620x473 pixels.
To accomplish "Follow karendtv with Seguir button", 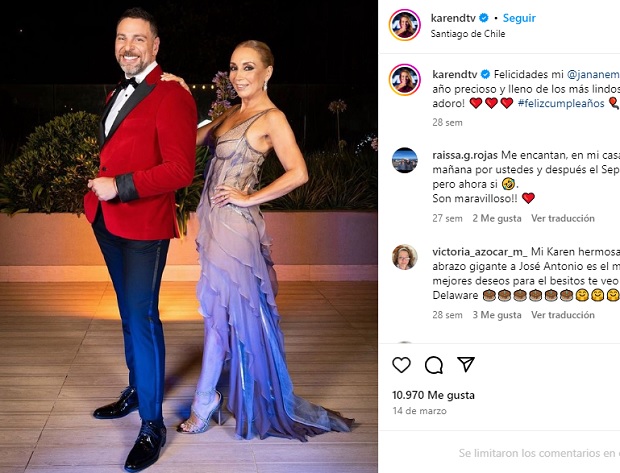I will [519, 18].
